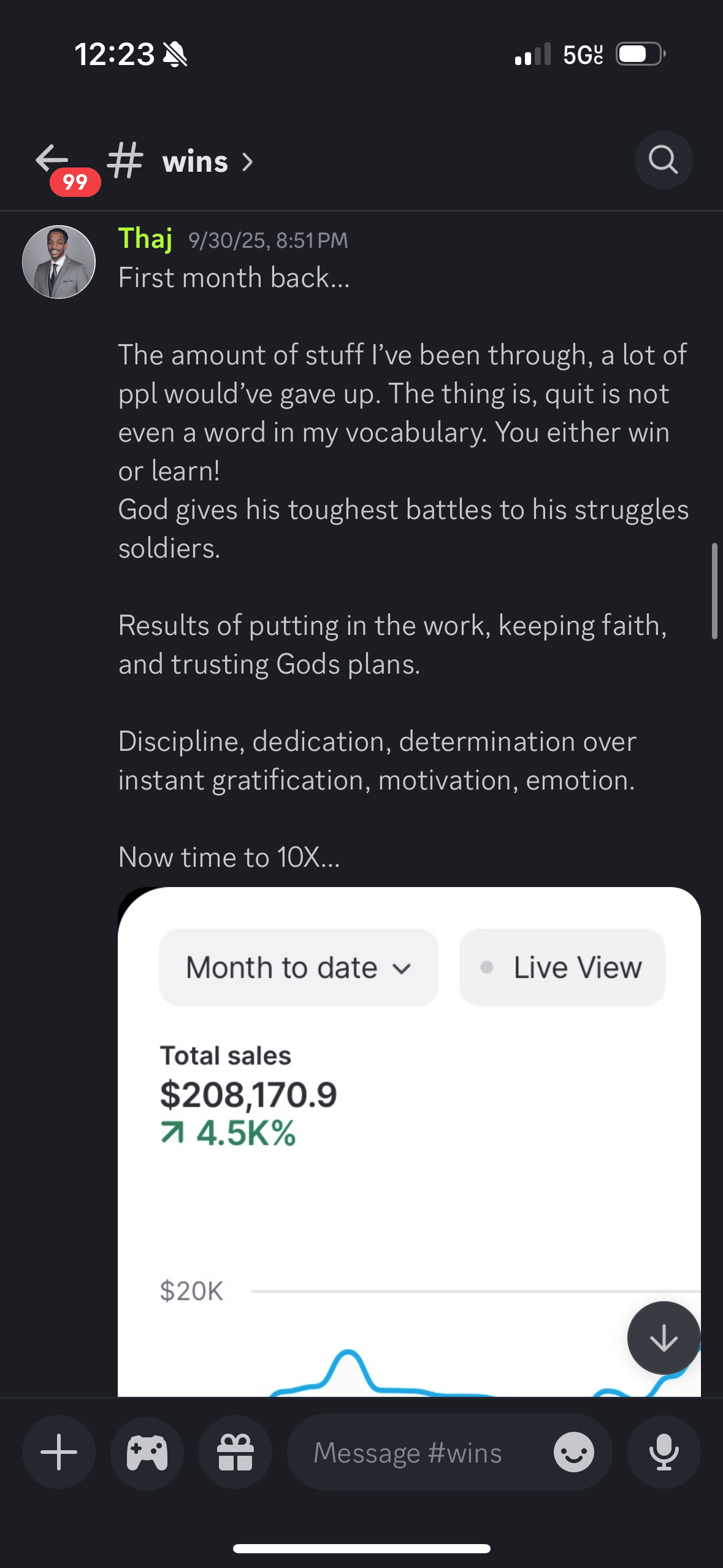Tap the microphone voice message icon

(x=664, y=1452)
